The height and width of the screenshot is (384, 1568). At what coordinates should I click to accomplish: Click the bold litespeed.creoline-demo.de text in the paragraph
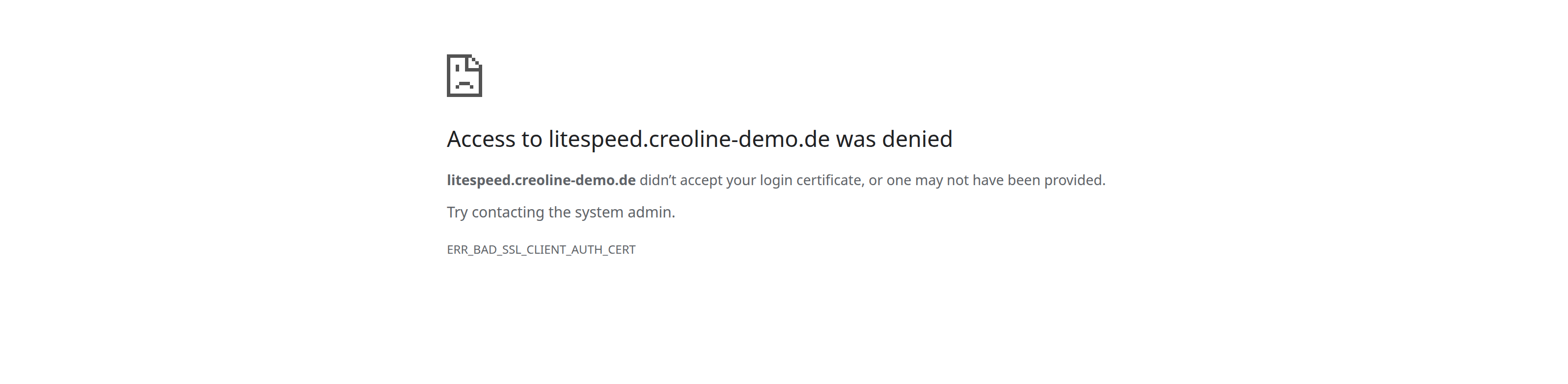pyautogui.click(x=541, y=180)
